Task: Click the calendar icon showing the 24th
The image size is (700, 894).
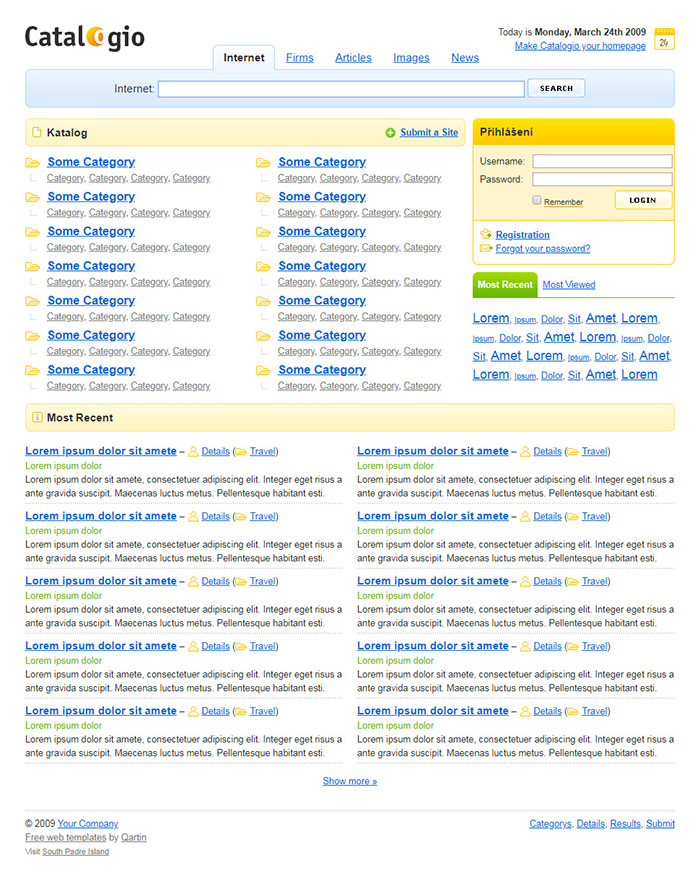Action: click(x=664, y=38)
